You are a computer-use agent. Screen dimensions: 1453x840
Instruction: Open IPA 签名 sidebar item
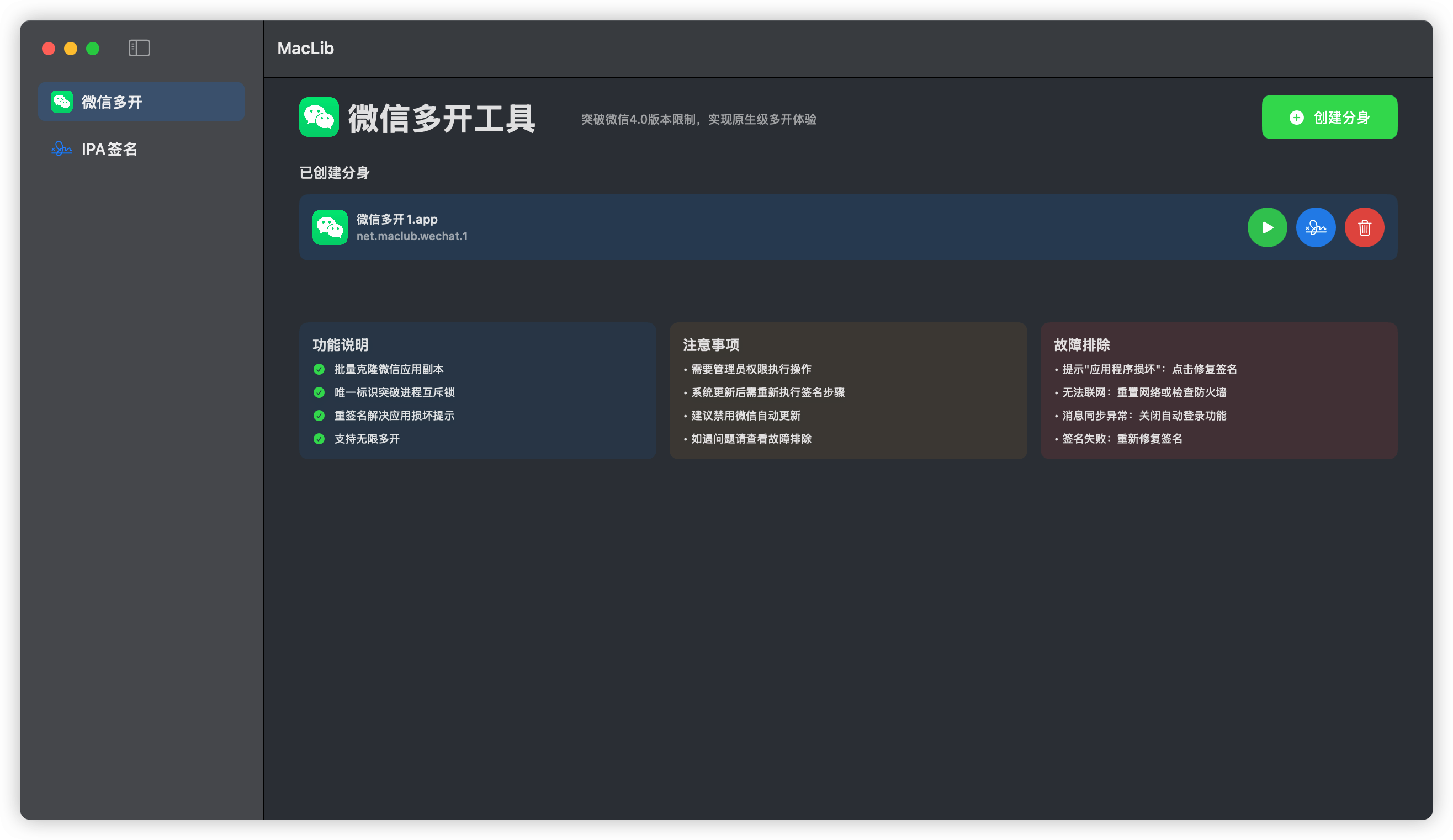(141, 149)
